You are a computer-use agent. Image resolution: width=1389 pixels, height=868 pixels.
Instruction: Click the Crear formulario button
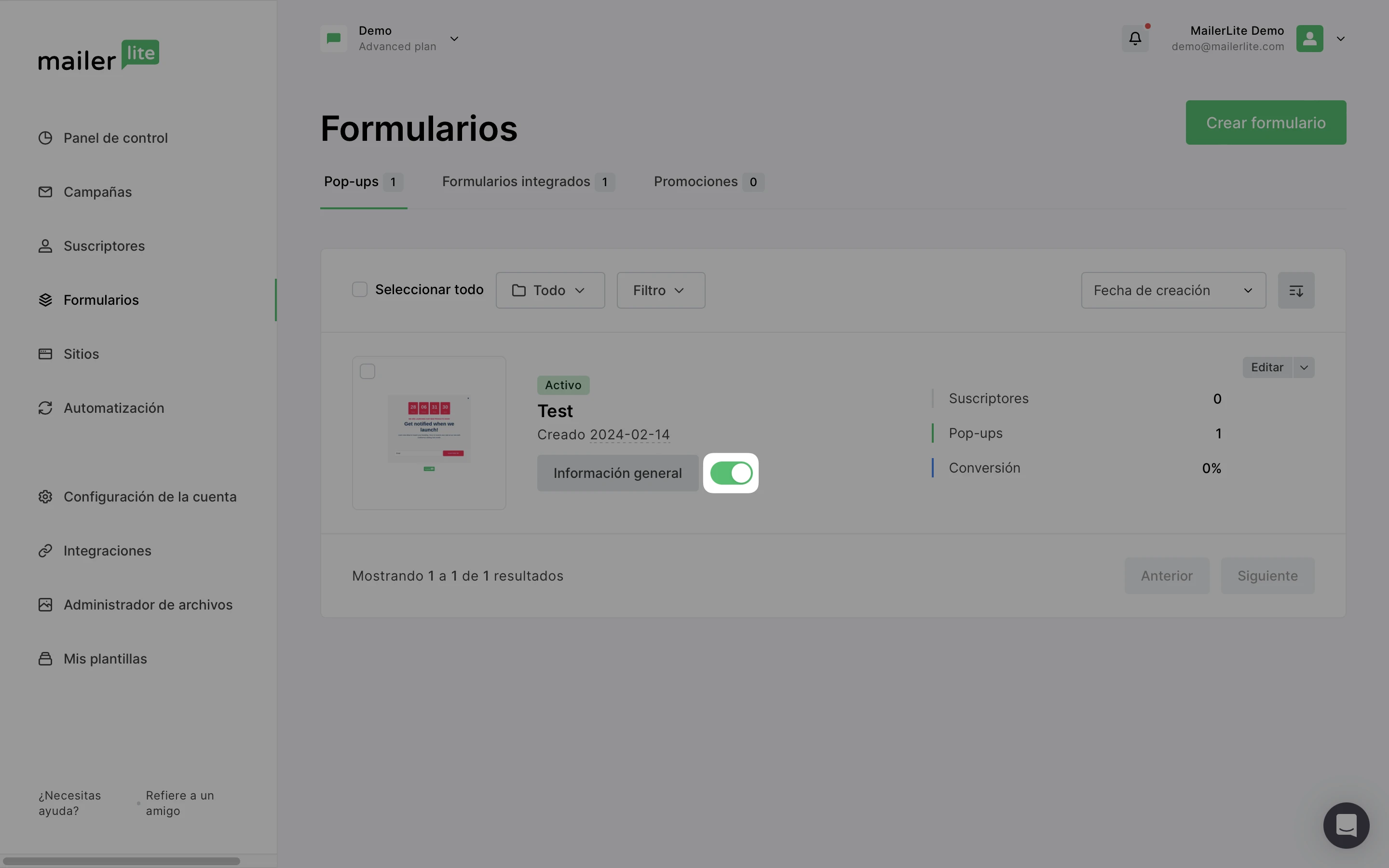click(x=1265, y=123)
